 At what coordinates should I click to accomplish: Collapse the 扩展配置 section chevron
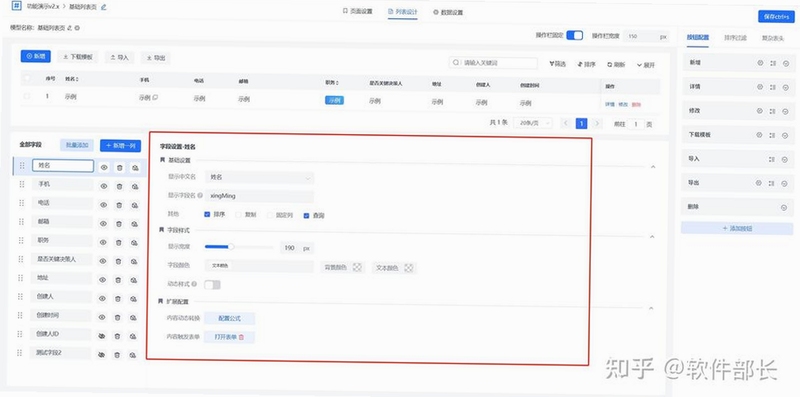pos(651,308)
